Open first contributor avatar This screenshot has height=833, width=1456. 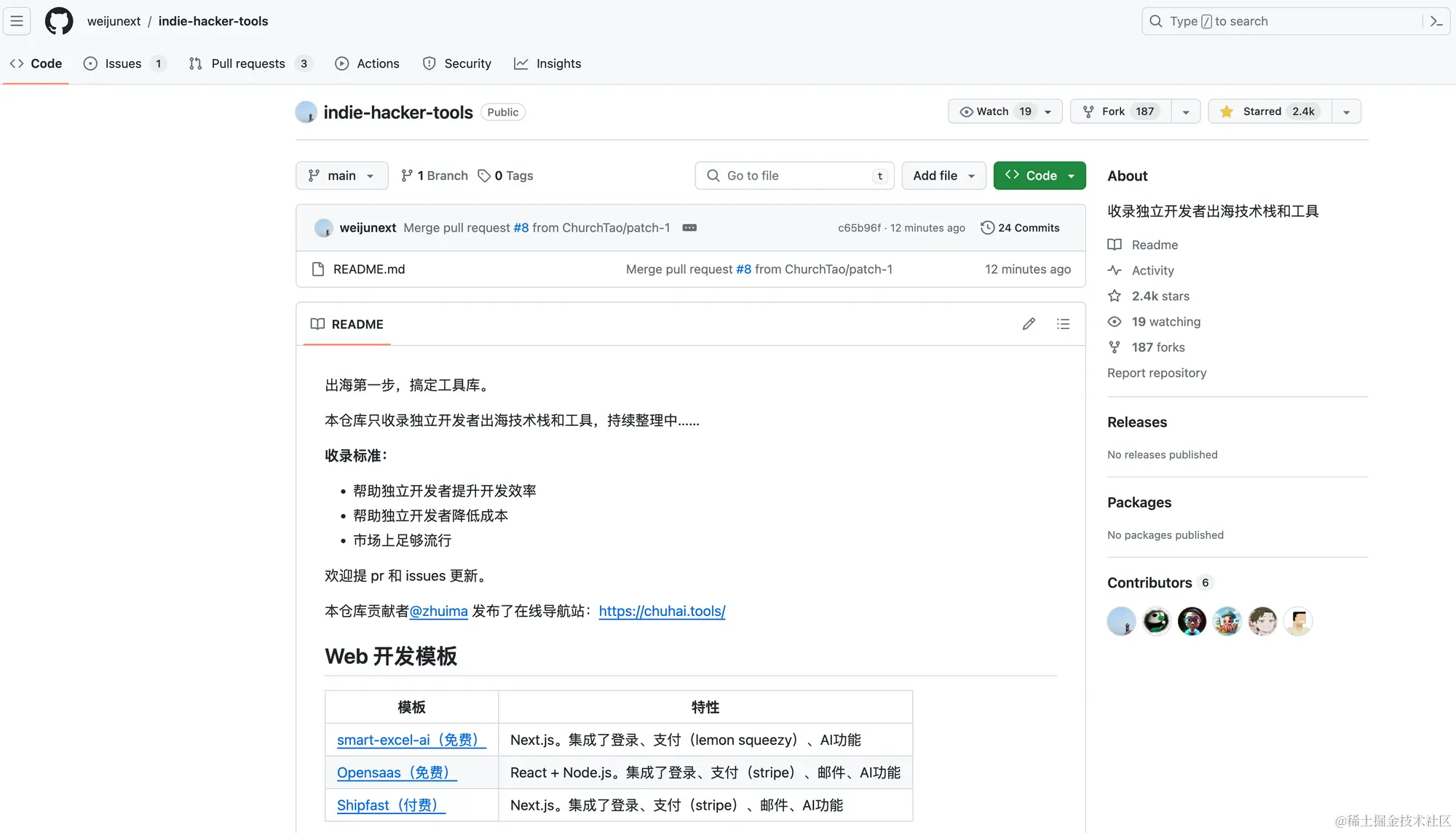point(1121,621)
